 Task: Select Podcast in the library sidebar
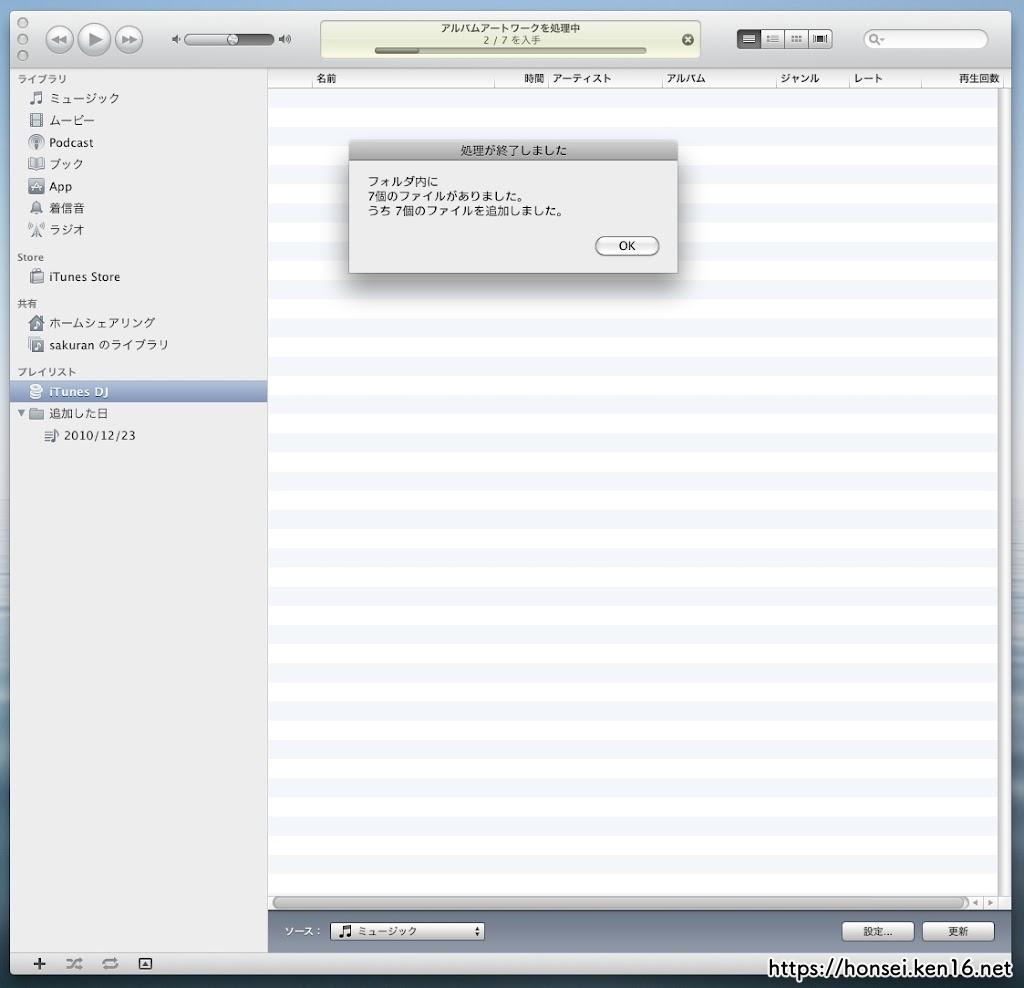[x=70, y=142]
